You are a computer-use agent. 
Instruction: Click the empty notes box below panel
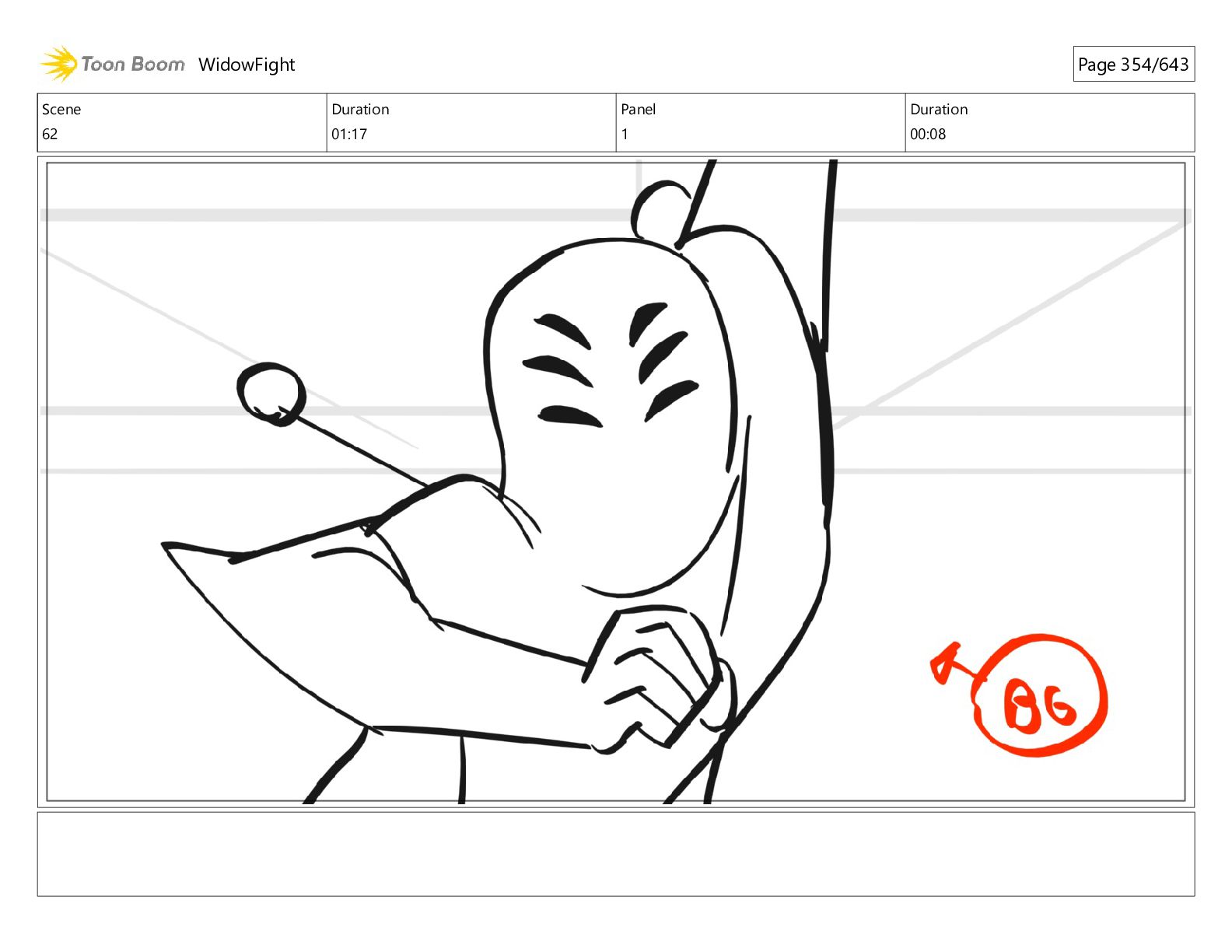[616, 854]
